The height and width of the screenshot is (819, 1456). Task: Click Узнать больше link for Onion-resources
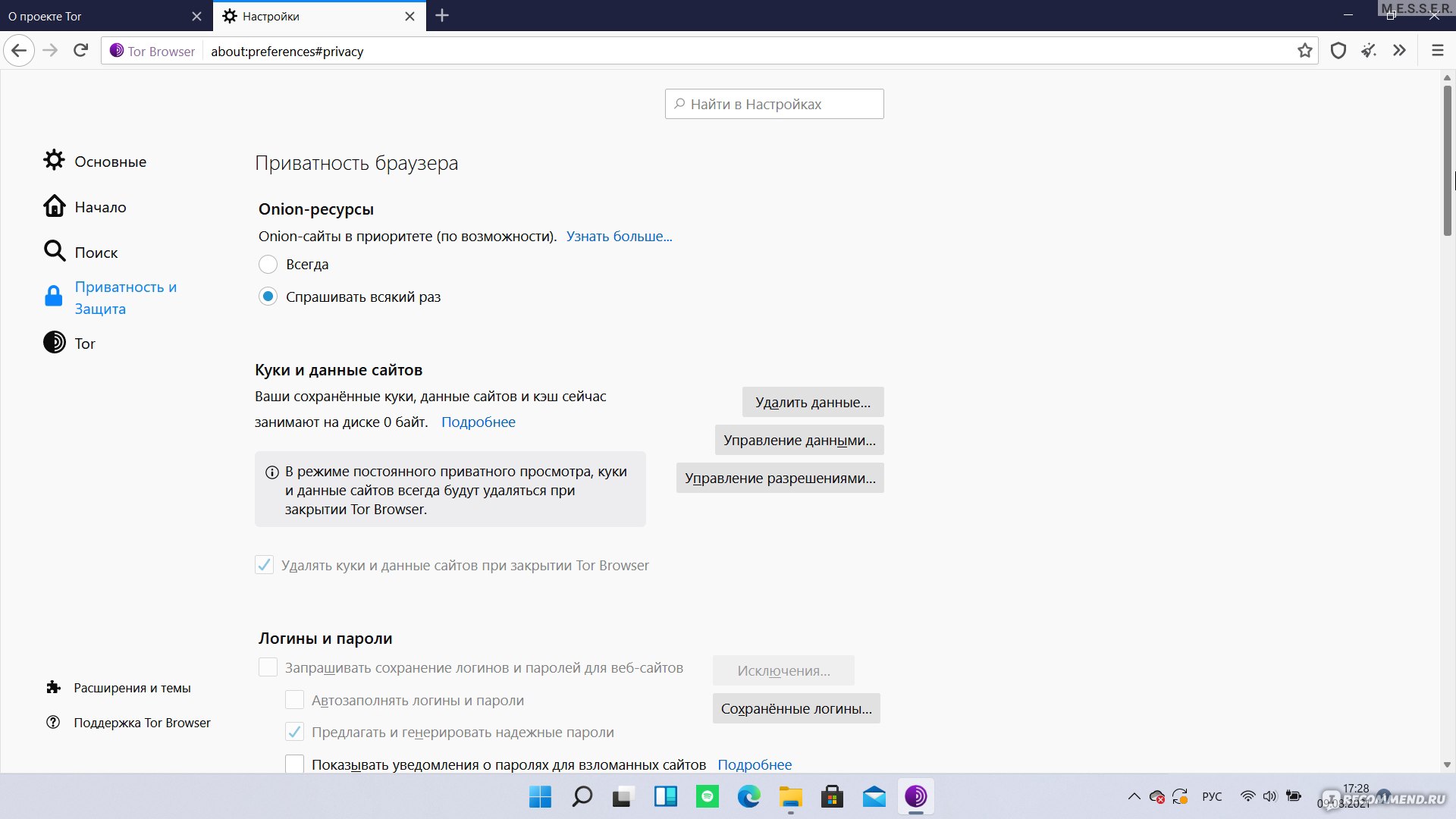[619, 236]
